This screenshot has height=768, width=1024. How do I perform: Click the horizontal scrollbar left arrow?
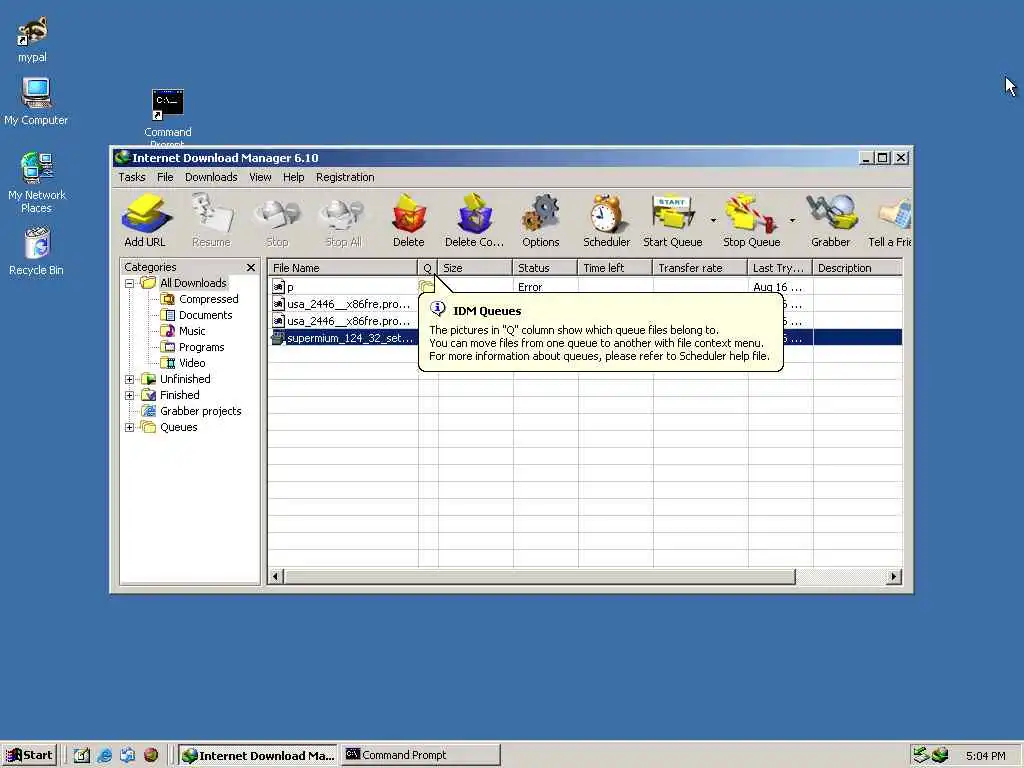[x=276, y=576]
